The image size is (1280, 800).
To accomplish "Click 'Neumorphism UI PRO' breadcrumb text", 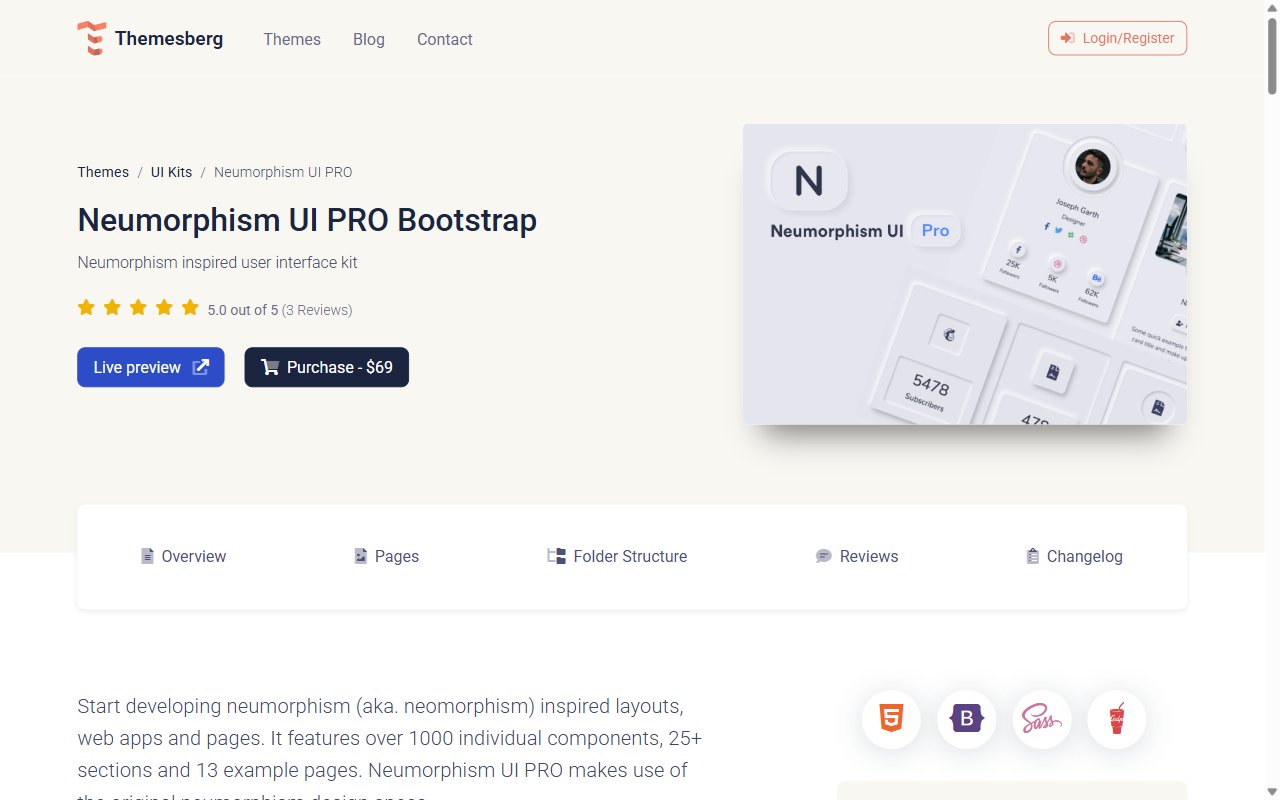I will click(x=283, y=172).
